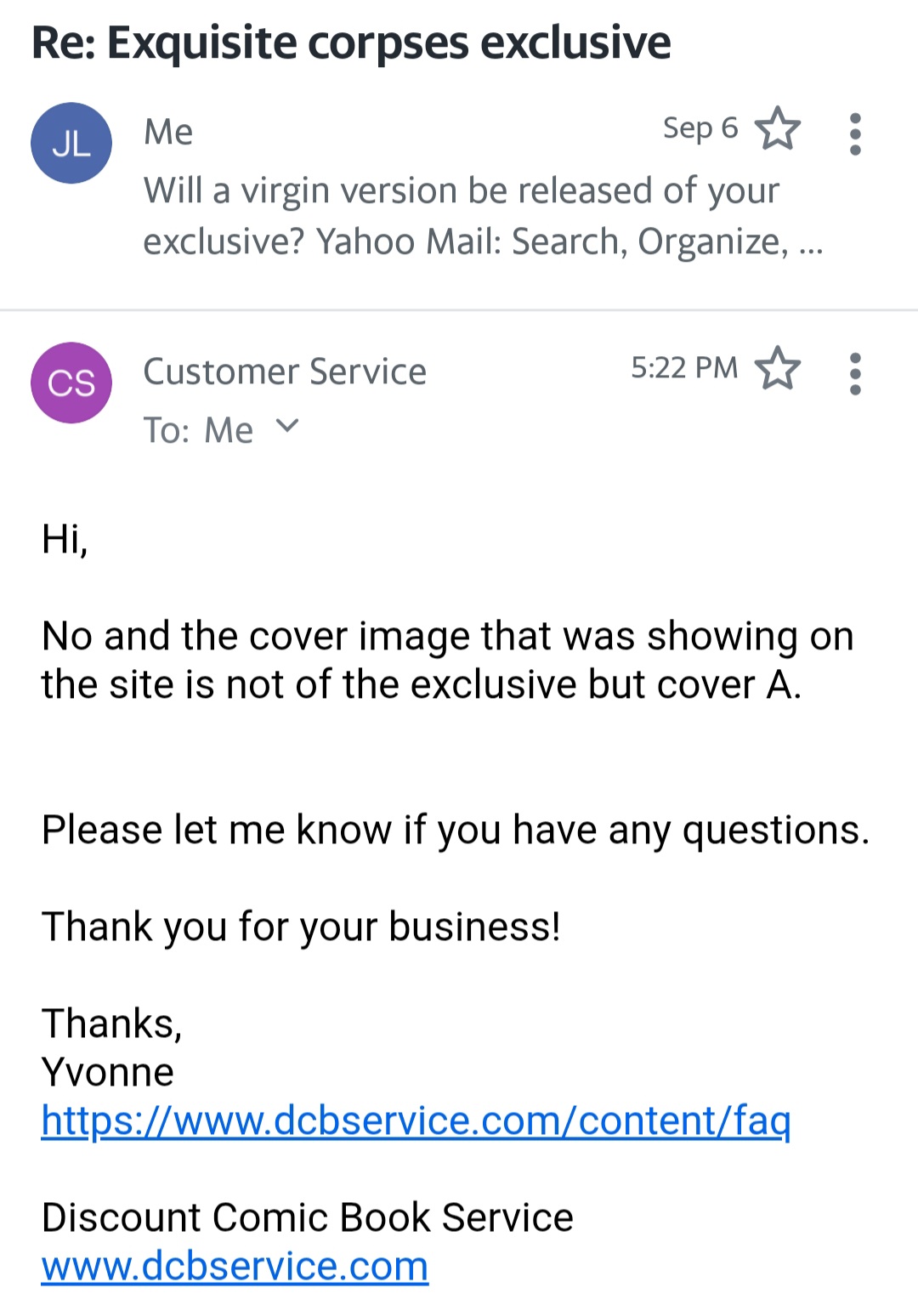
Task: Star the 5:22 PM Customer Service message
Action: tap(778, 369)
